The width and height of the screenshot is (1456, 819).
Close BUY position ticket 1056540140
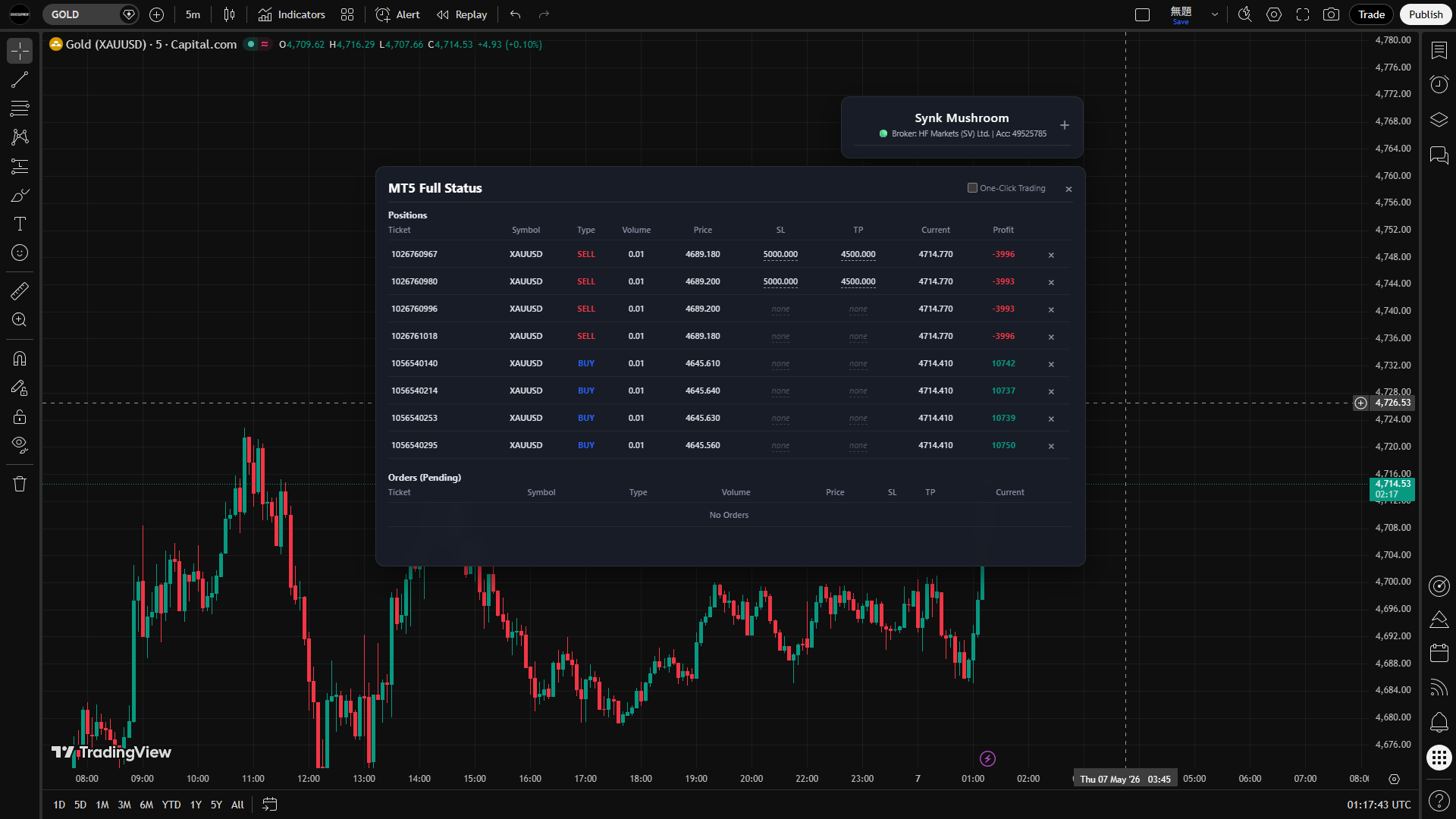1051,364
